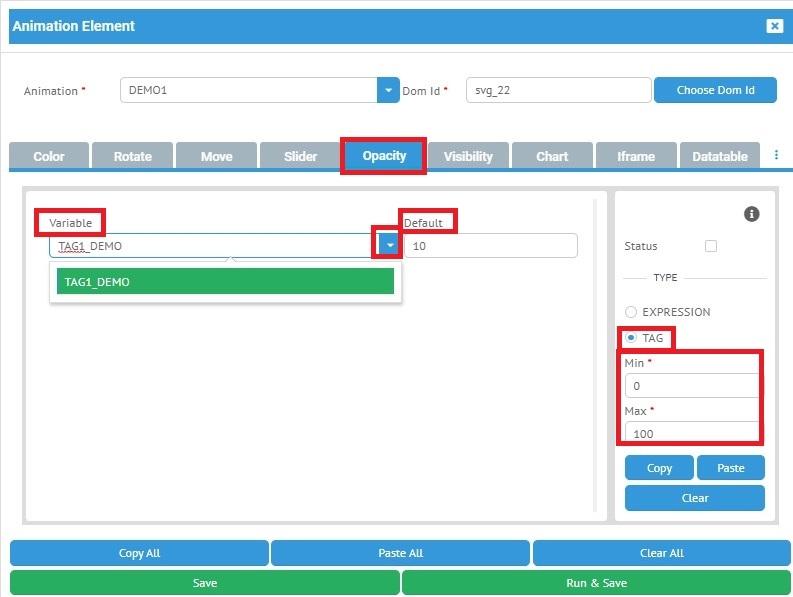Open the Color tab
The width and height of the screenshot is (793, 597).
click(x=49, y=156)
